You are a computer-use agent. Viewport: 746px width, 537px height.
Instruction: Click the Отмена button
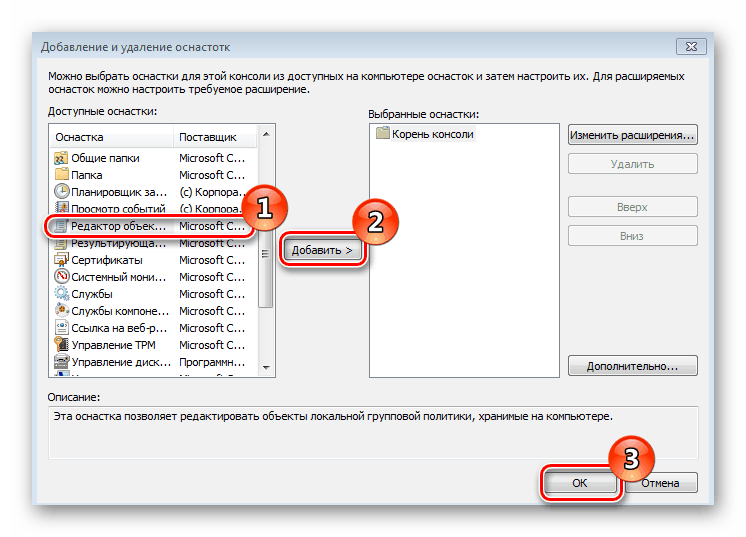660,483
